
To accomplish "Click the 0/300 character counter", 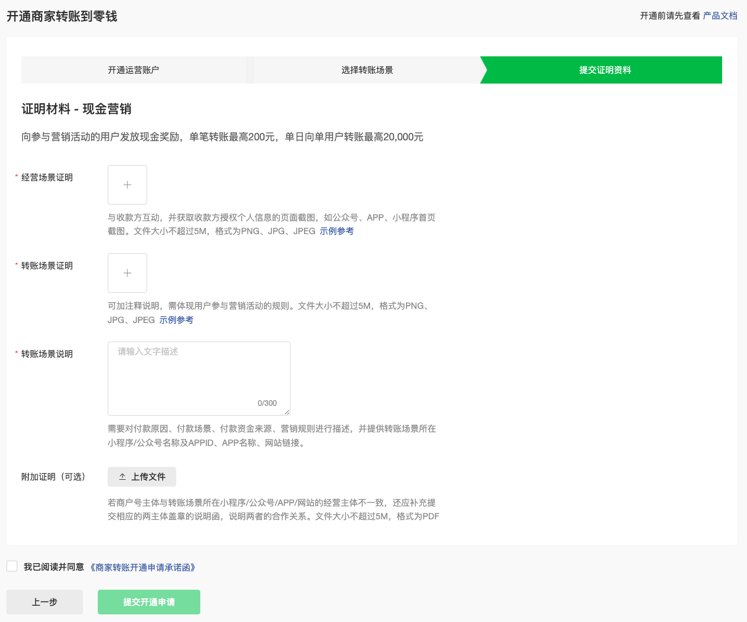I will click(x=267, y=403).
